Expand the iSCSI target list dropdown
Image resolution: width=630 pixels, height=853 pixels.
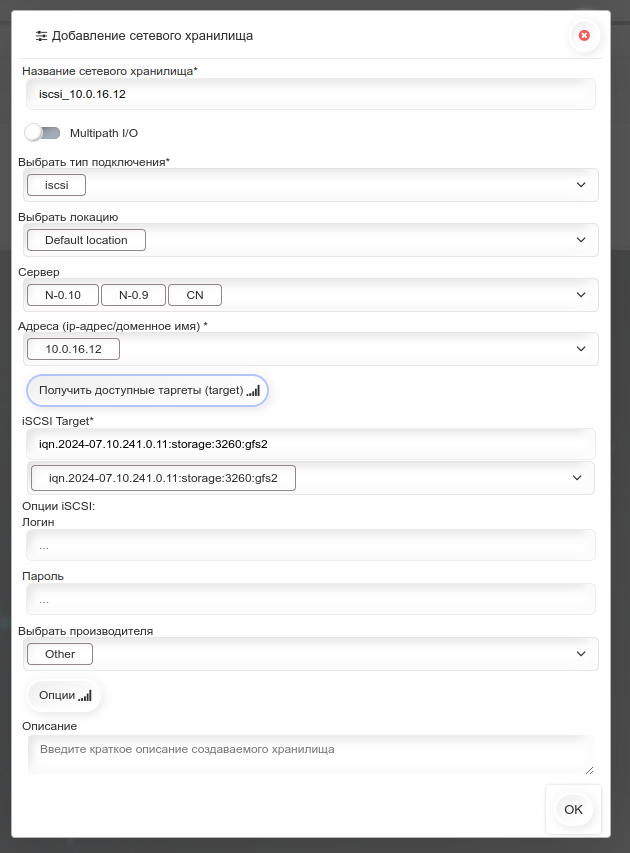(577, 478)
